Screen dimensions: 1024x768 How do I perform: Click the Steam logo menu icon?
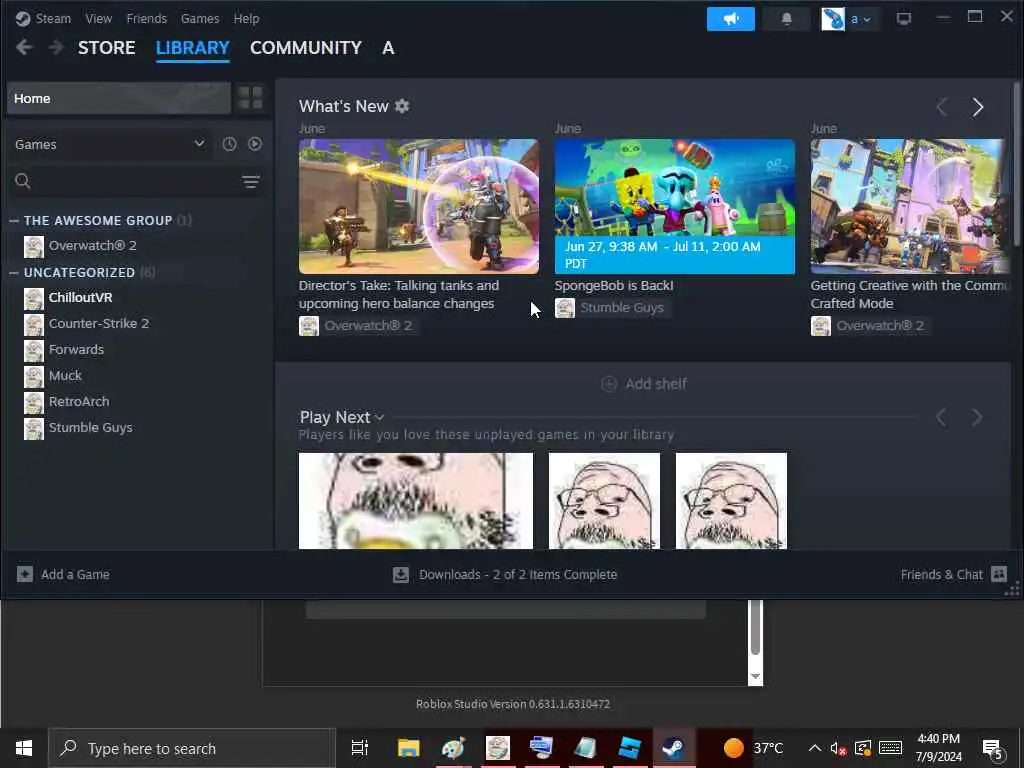coord(23,18)
